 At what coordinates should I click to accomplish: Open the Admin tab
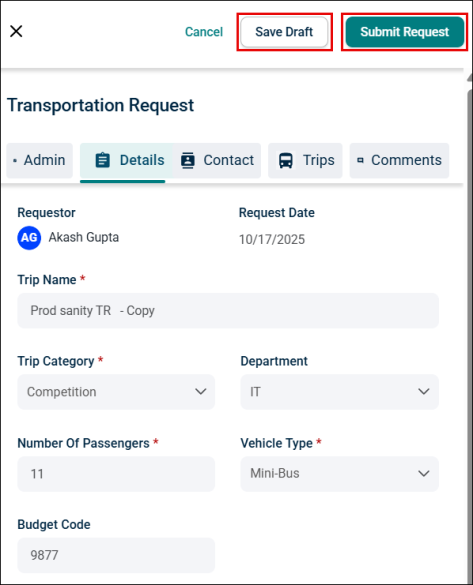pyautogui.click(x=40, y=160)
